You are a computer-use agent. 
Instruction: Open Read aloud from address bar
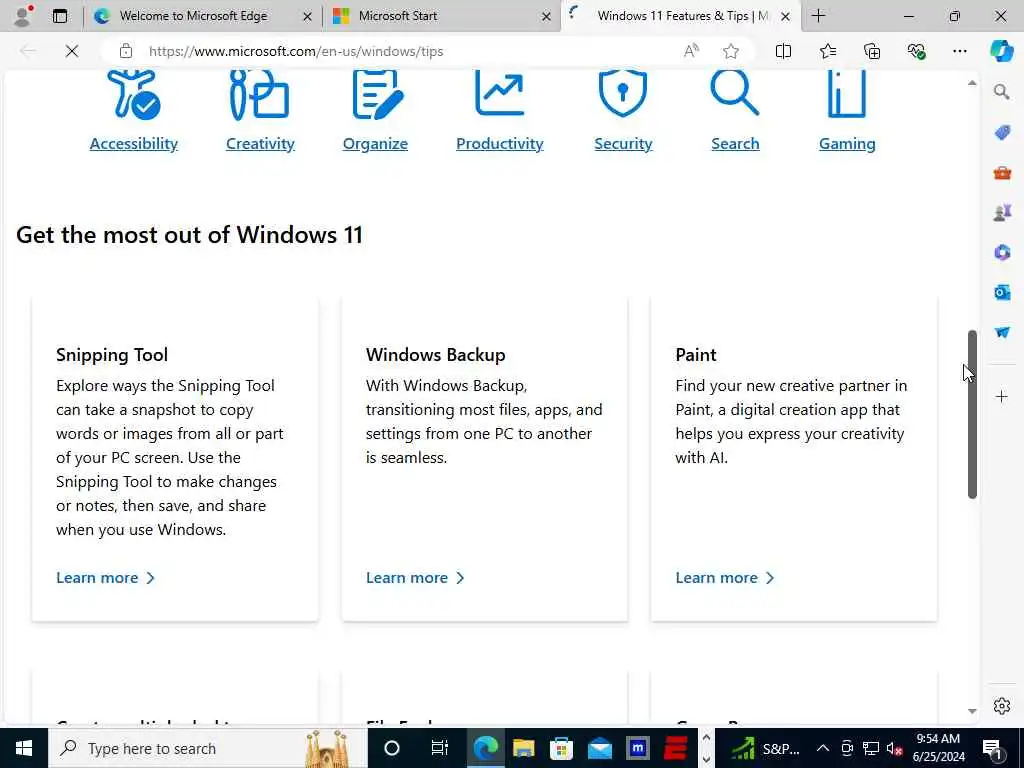click(691, 51)
